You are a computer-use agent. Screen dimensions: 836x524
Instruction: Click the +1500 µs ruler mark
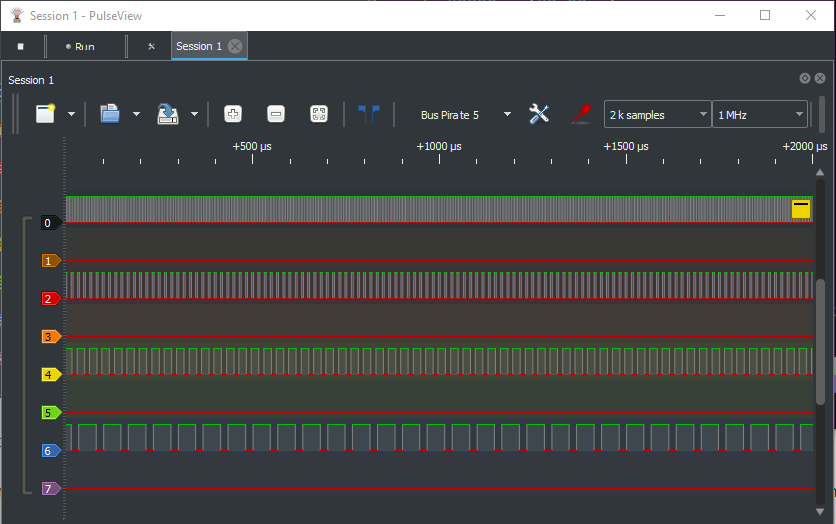tap(626, 146)
